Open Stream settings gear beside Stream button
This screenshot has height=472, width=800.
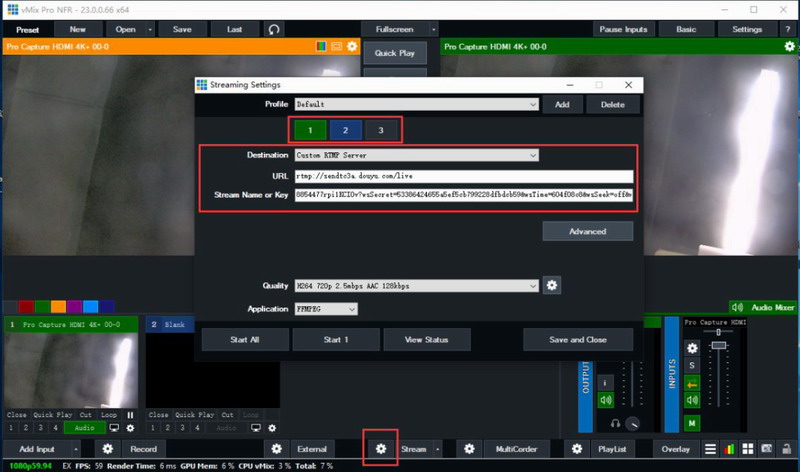381,450
